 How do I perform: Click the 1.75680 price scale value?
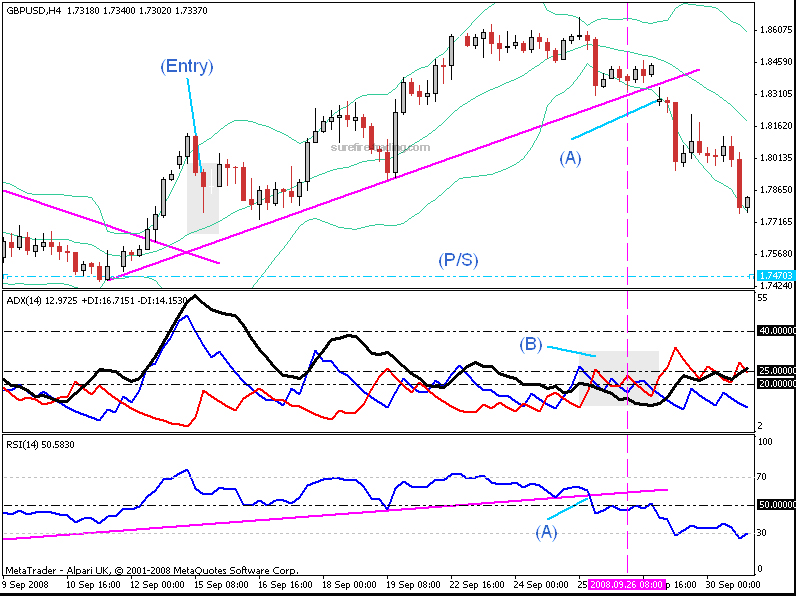coord(776,254)
